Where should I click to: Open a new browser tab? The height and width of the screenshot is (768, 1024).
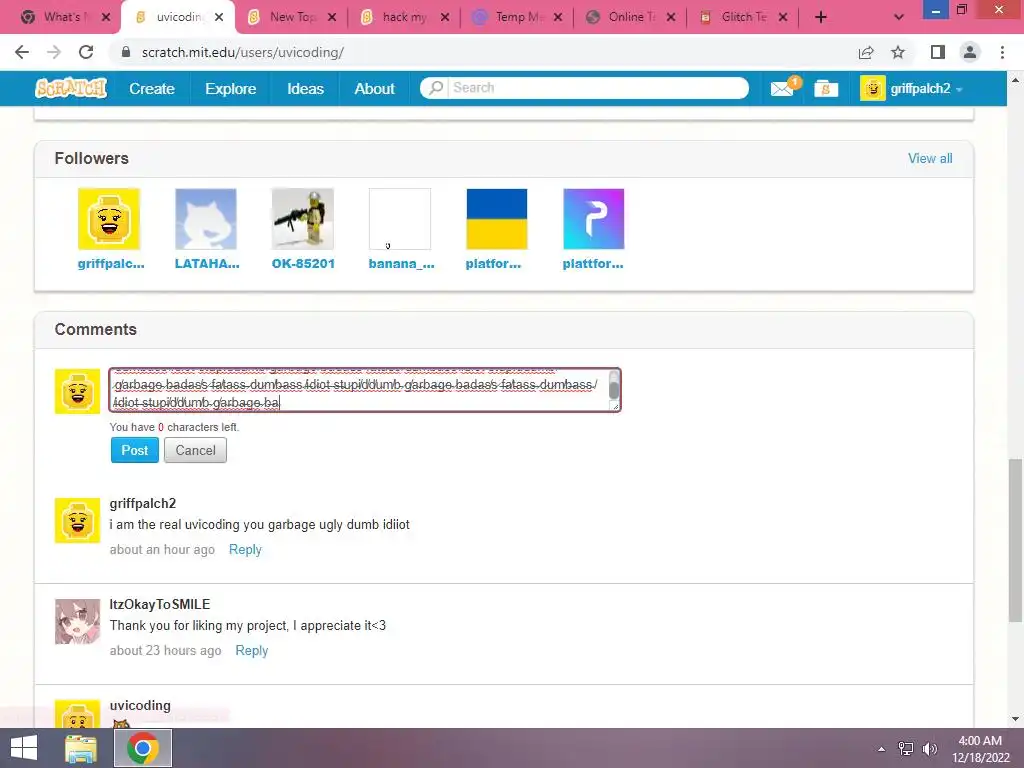click(821, 17)
